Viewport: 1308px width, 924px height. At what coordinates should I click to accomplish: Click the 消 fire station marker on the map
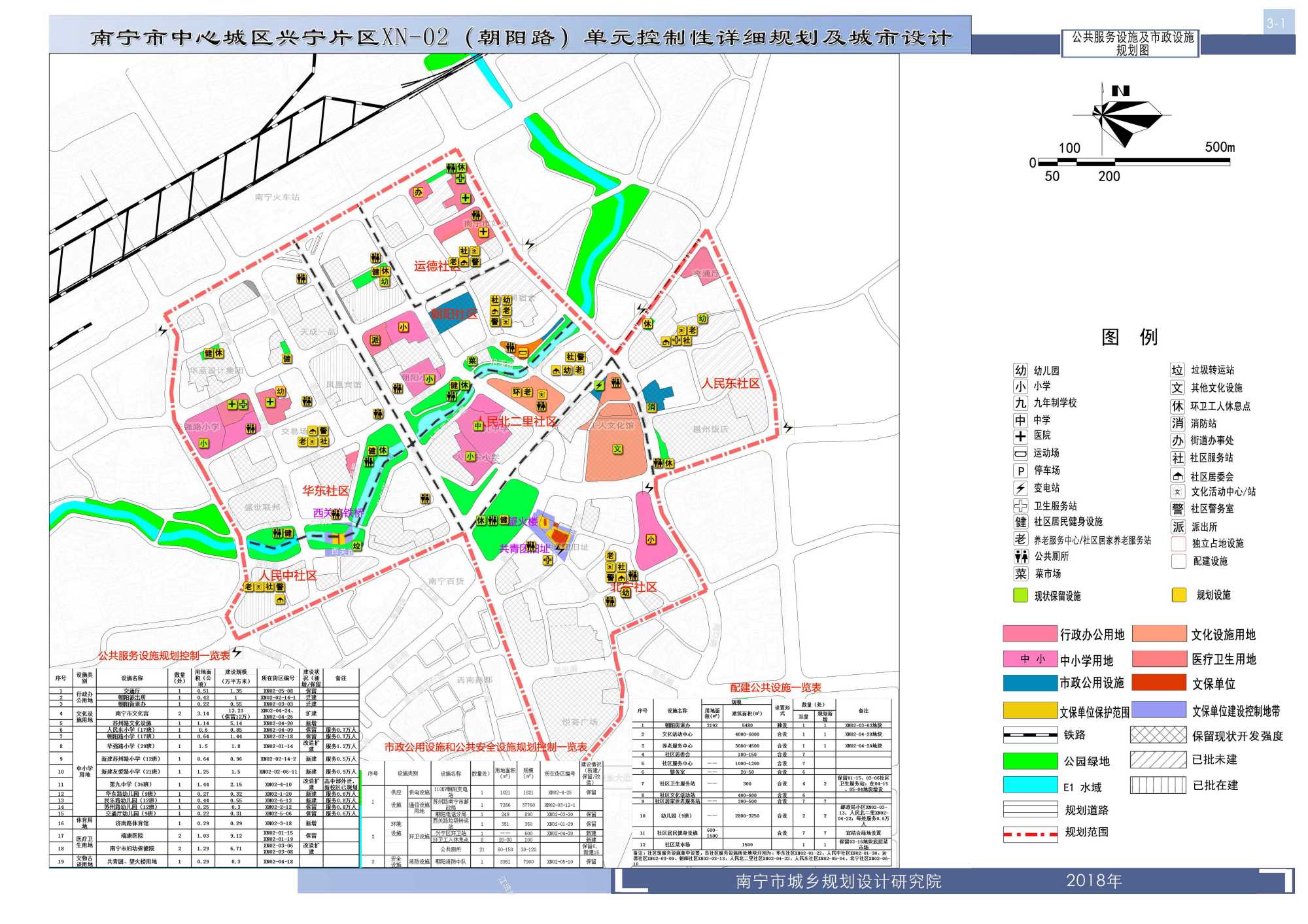click(651, 407)
